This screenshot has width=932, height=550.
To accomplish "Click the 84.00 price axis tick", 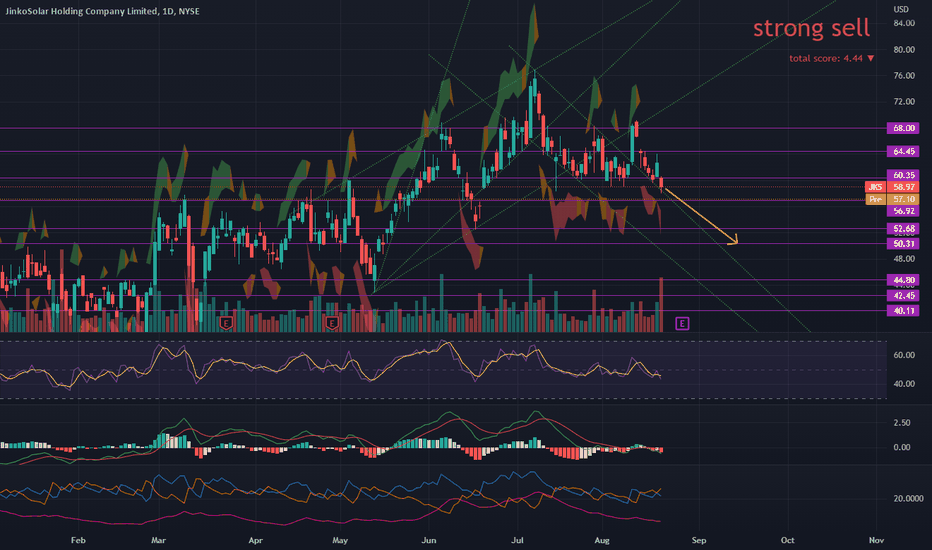I will tap(904, 23).
